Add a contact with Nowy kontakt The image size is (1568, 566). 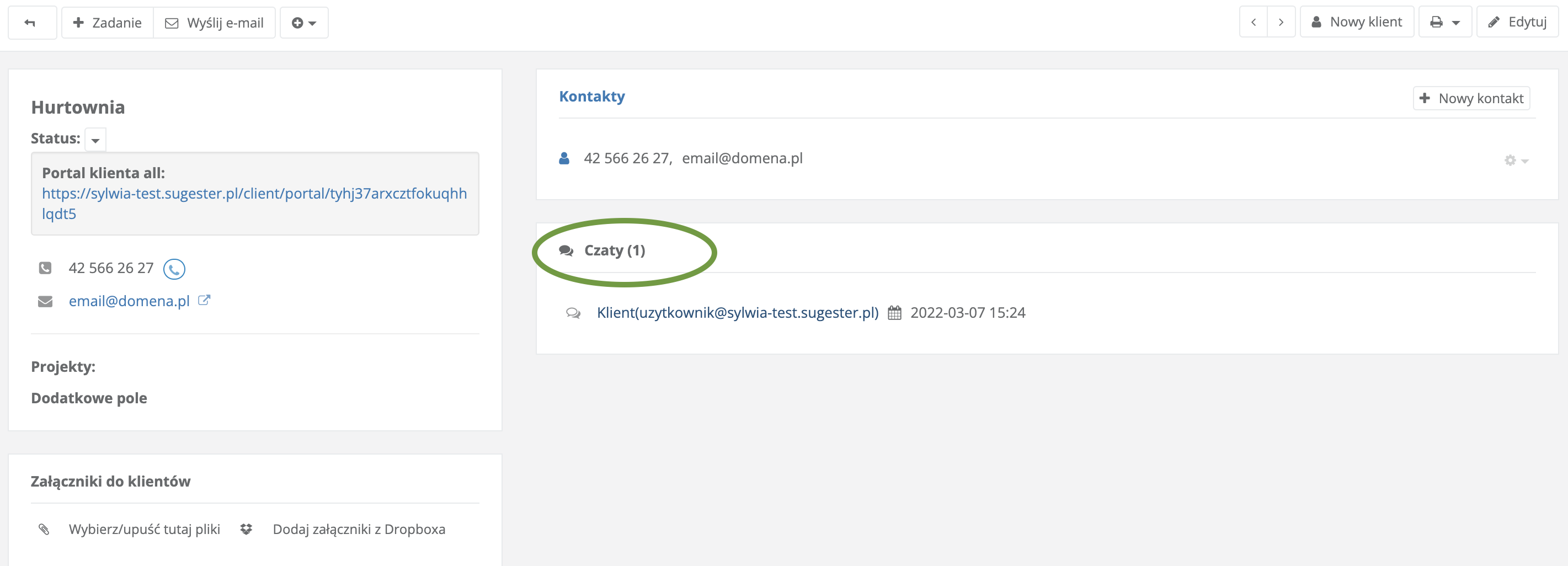pyautogui.click(x=1470, y=99)
